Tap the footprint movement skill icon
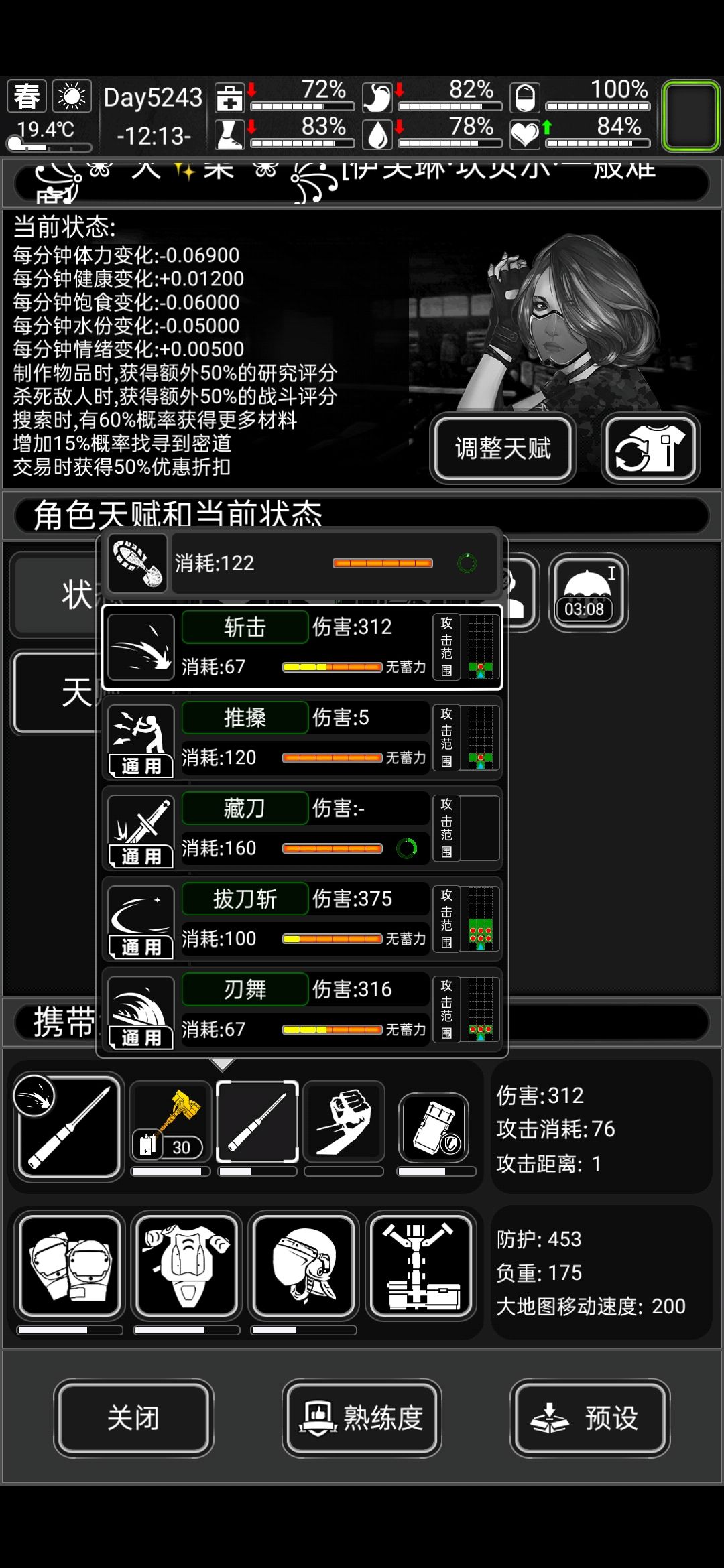724x1568 pixels. coord(137,563)
